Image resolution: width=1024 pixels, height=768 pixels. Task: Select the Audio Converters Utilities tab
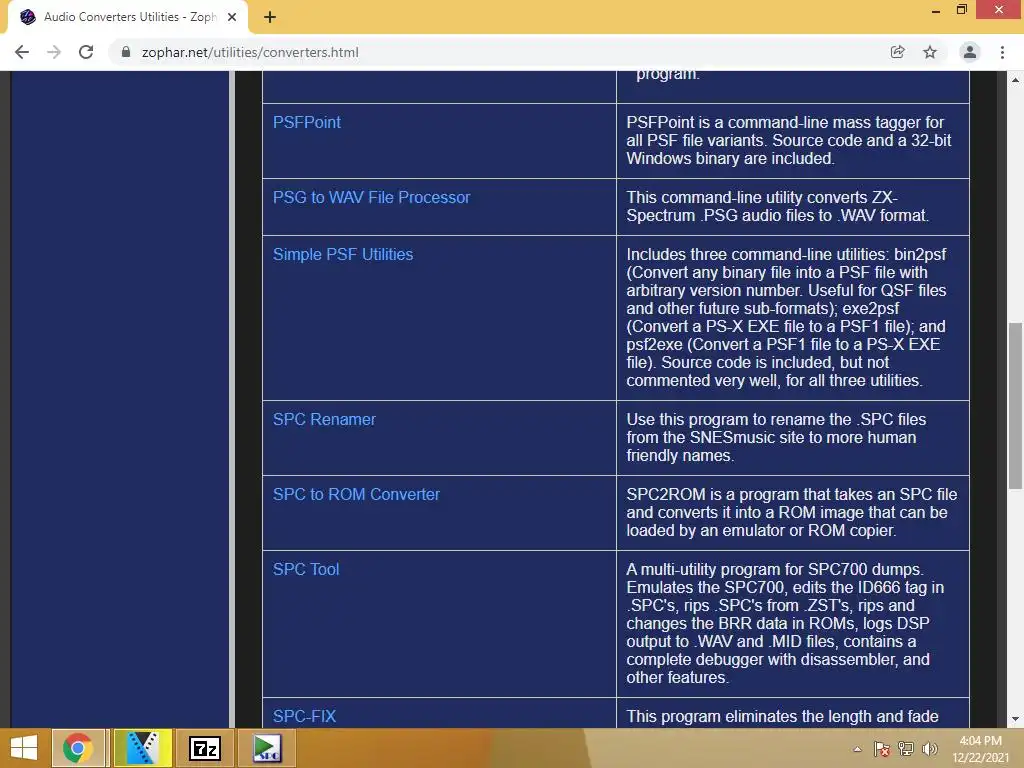[127, 17]
